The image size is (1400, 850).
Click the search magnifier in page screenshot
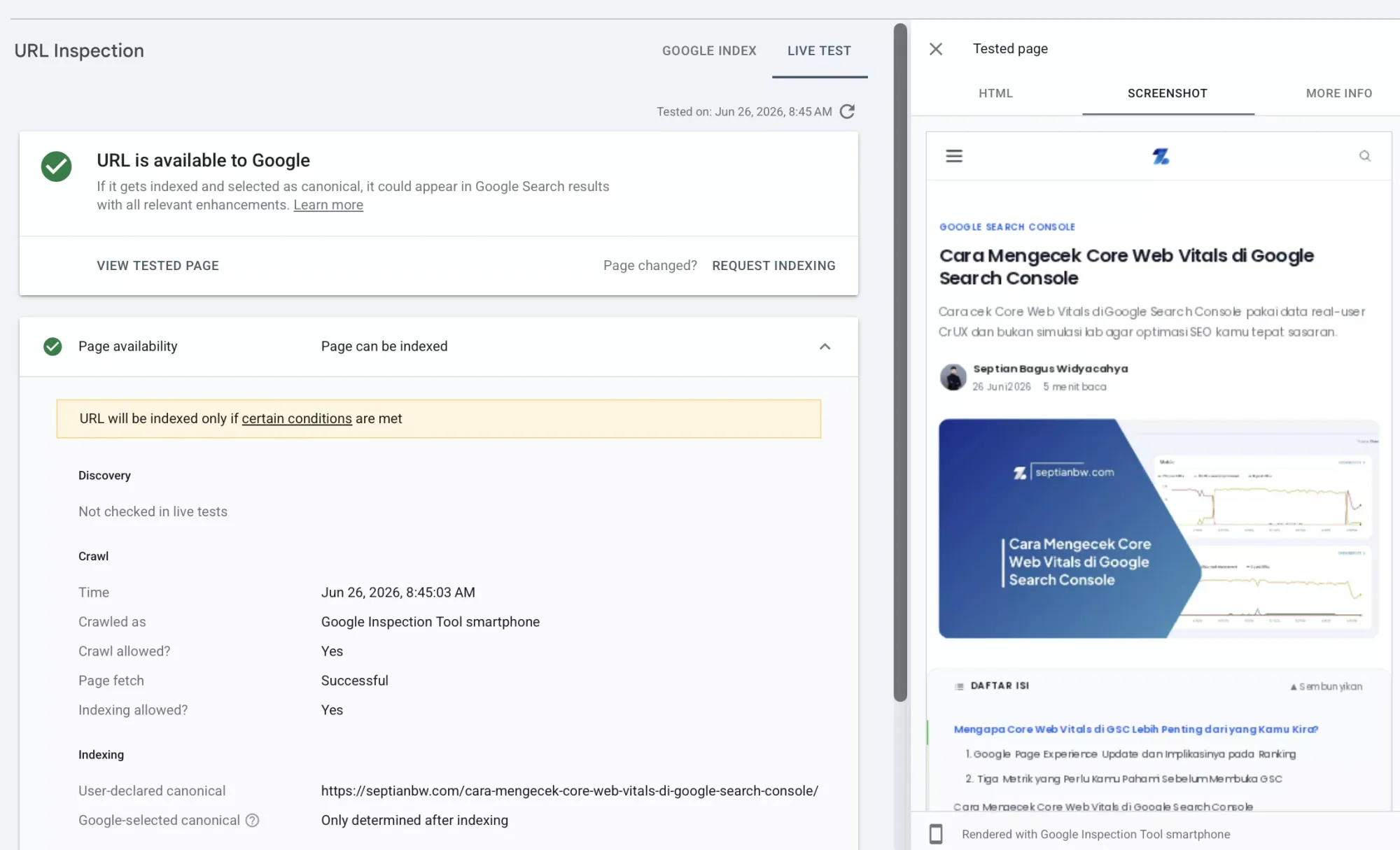tap(1365, 156)
